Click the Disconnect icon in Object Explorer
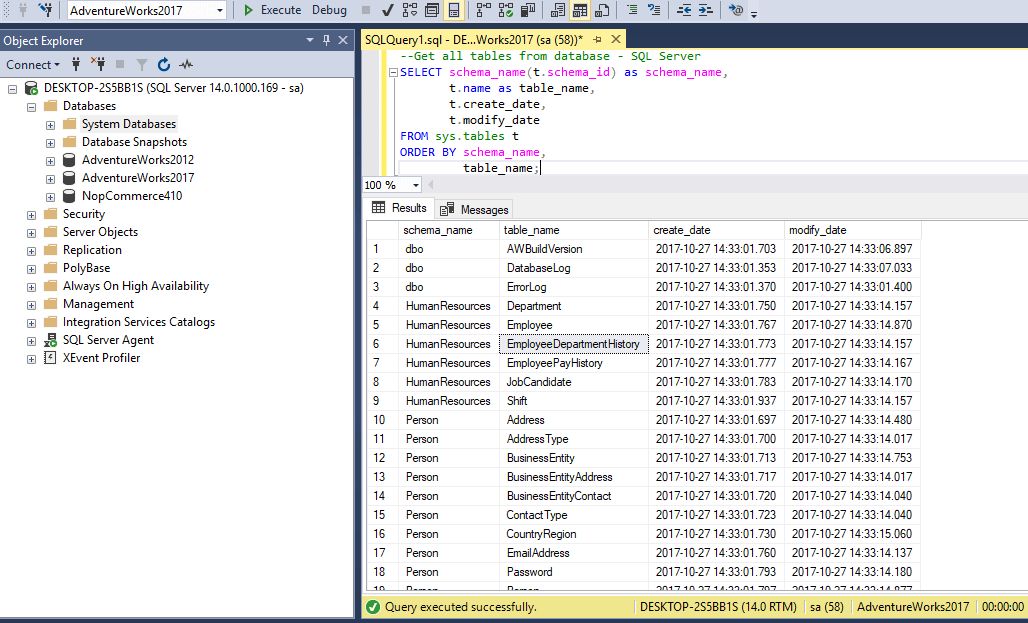Viewport: 1028px width, 623px height. [100, 65]
